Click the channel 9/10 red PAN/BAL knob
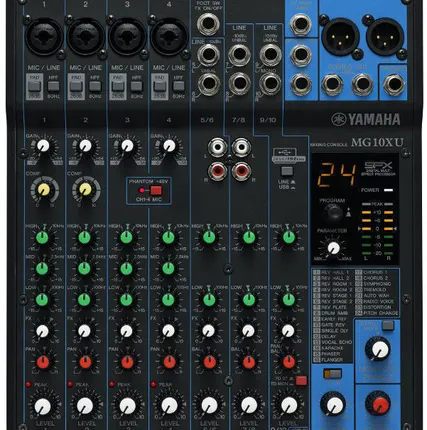Viewport: 427px width, 430px height. pyautogui.click(x=289, y=362)
